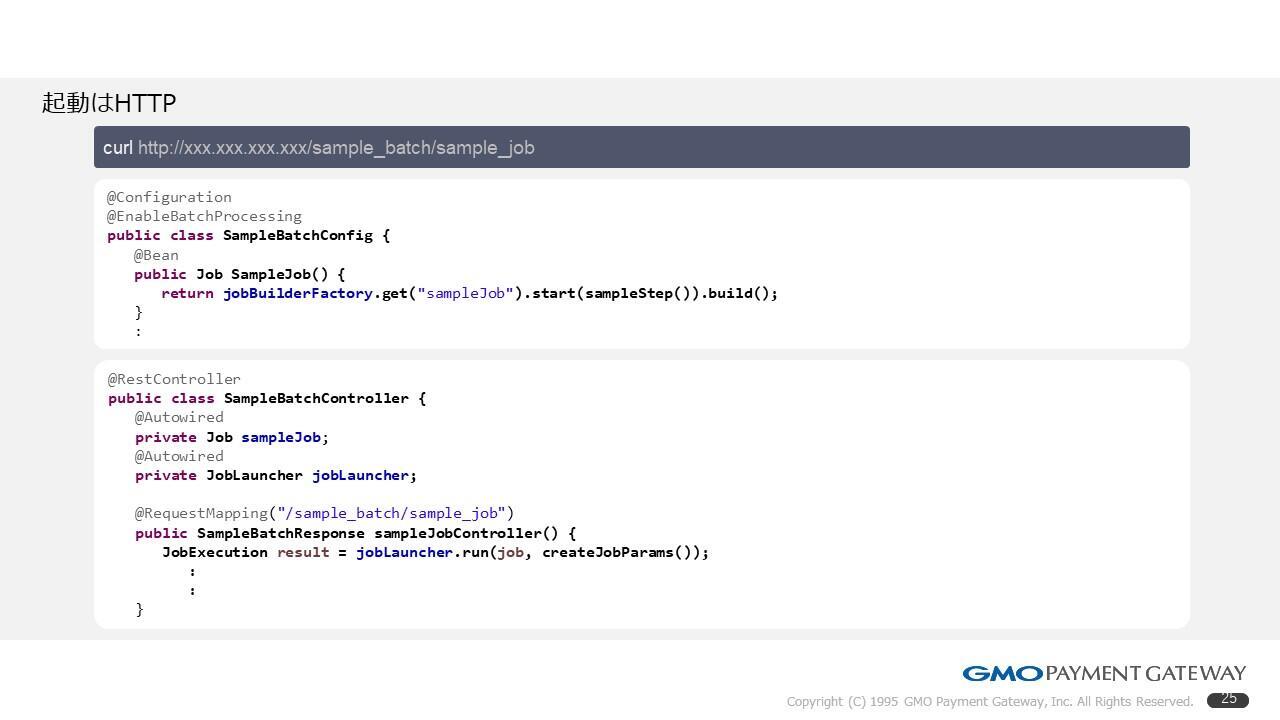The height and width of the screenshot is (720, 1280).
Task: Click the slide title "起動はHTTP"
Action: point(109,103)
